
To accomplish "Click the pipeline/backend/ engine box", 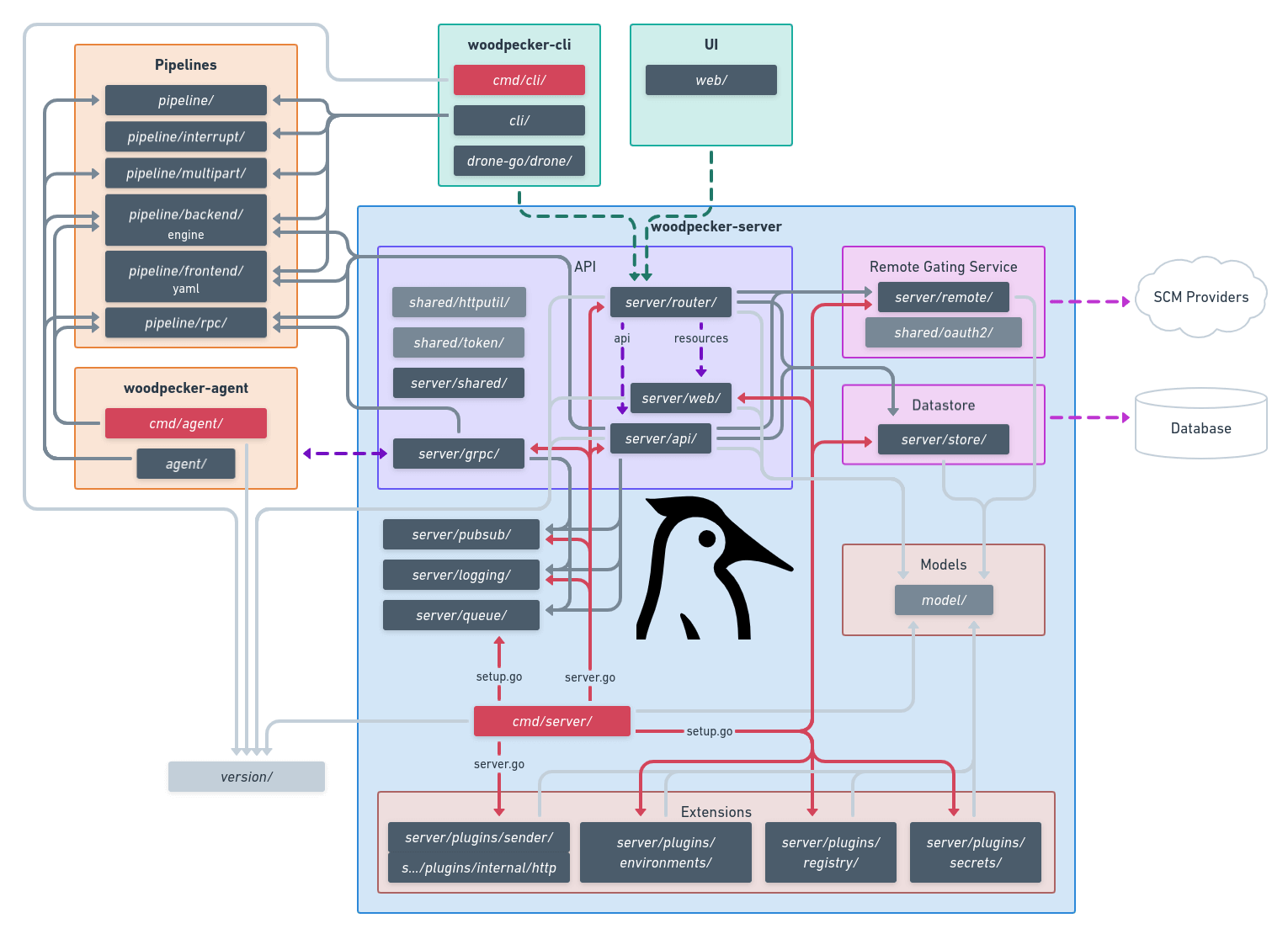I will coord(186,220).
